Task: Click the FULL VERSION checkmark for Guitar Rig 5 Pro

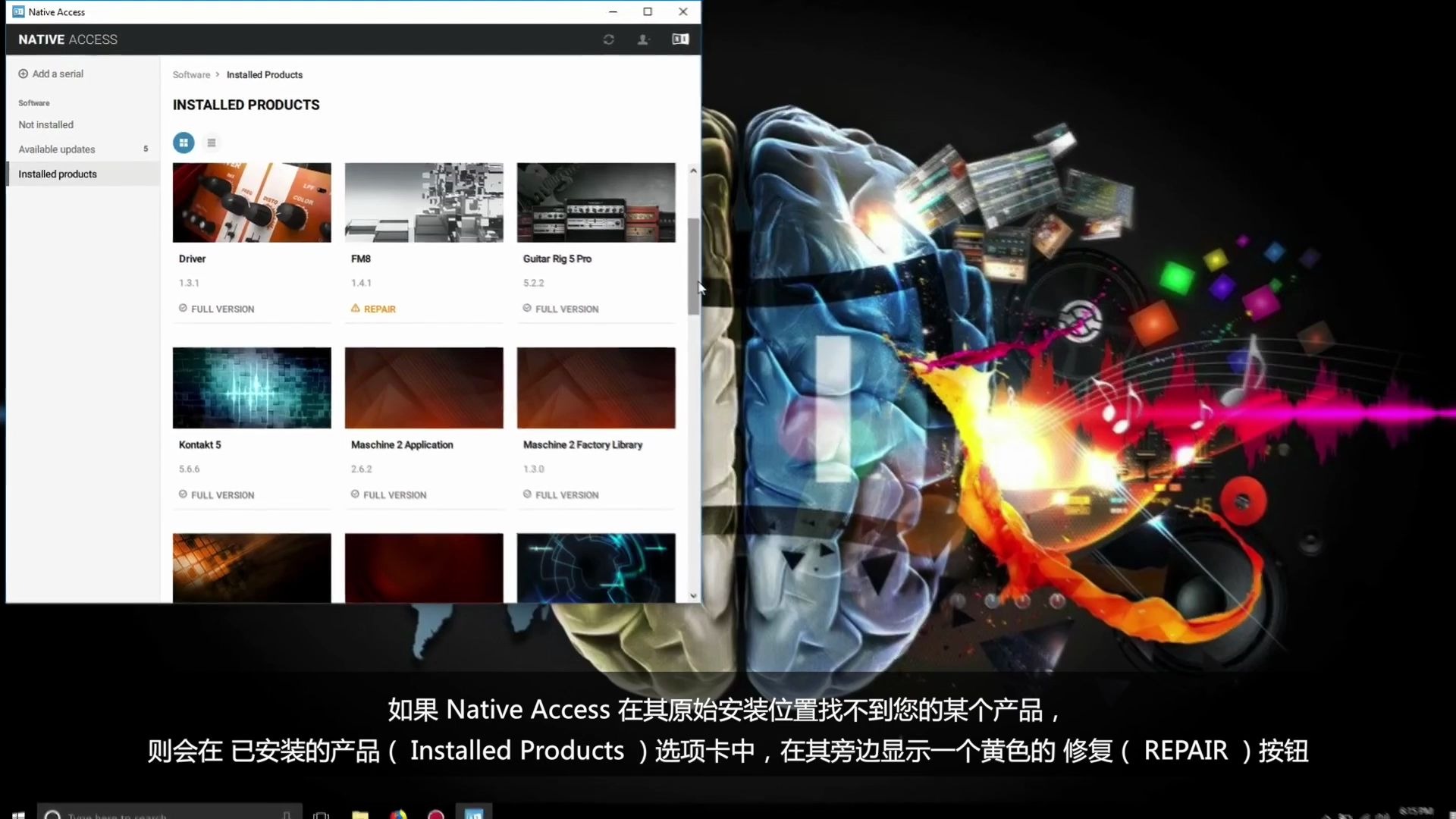Action: pos(526,308)
